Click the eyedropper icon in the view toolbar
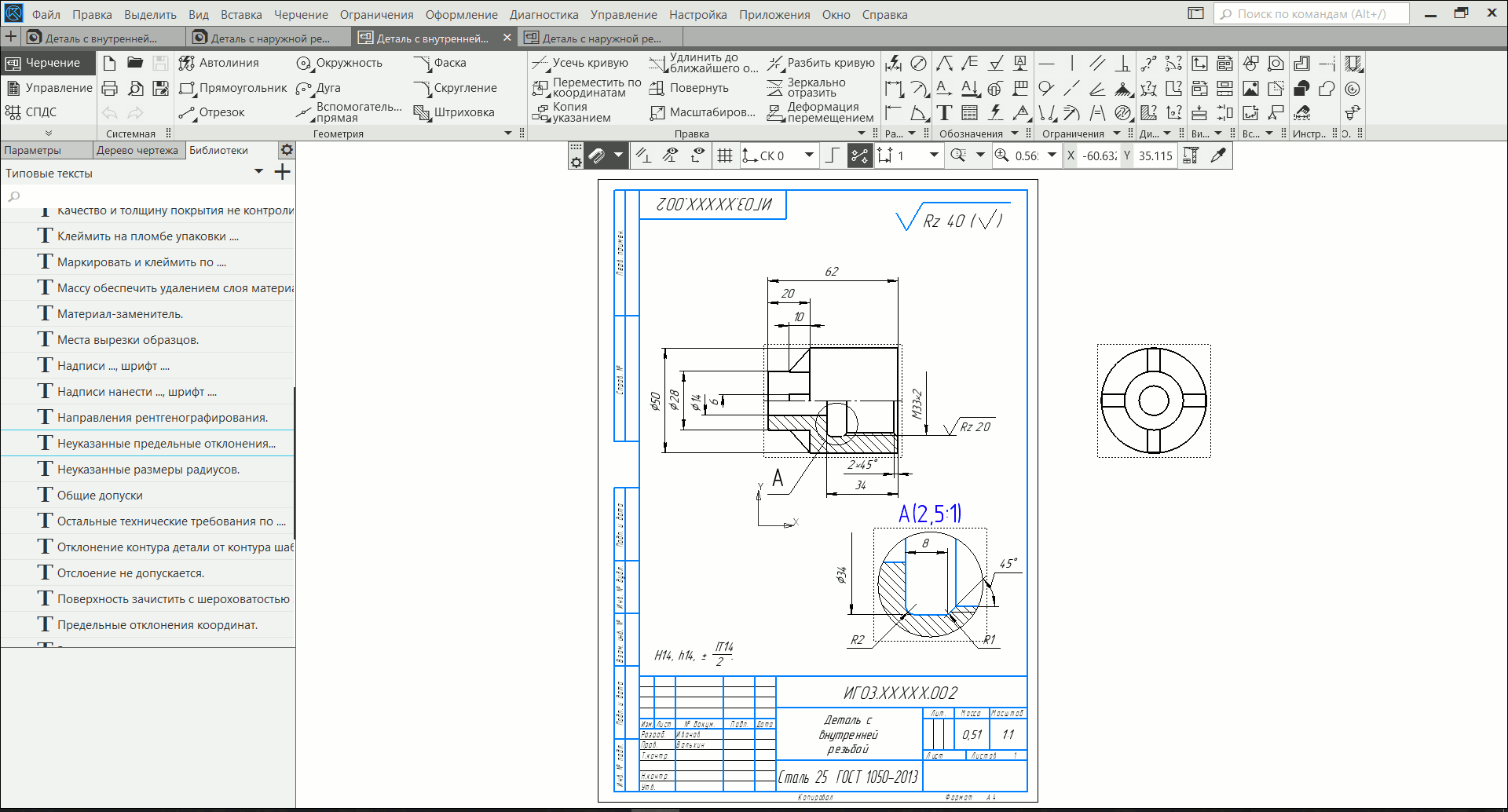1508x812 pixels. 1218,155
